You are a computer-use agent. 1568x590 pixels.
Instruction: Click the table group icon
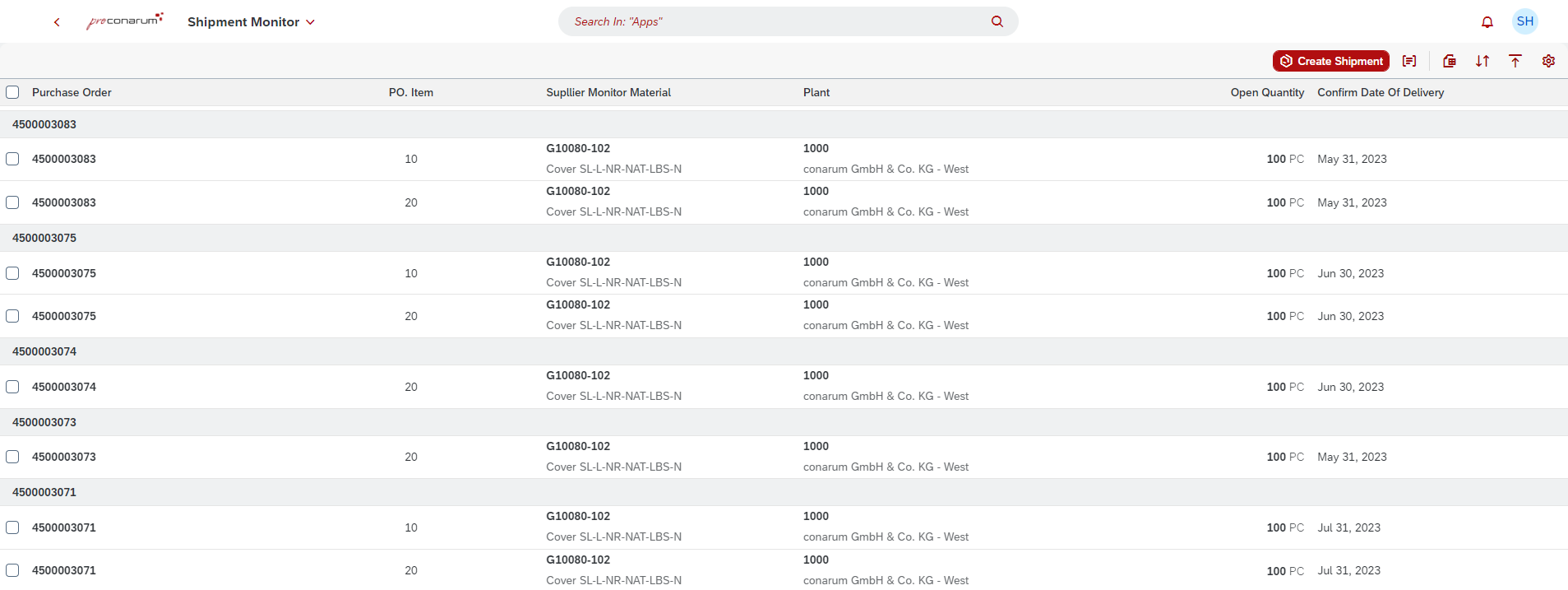[1450, 61]
